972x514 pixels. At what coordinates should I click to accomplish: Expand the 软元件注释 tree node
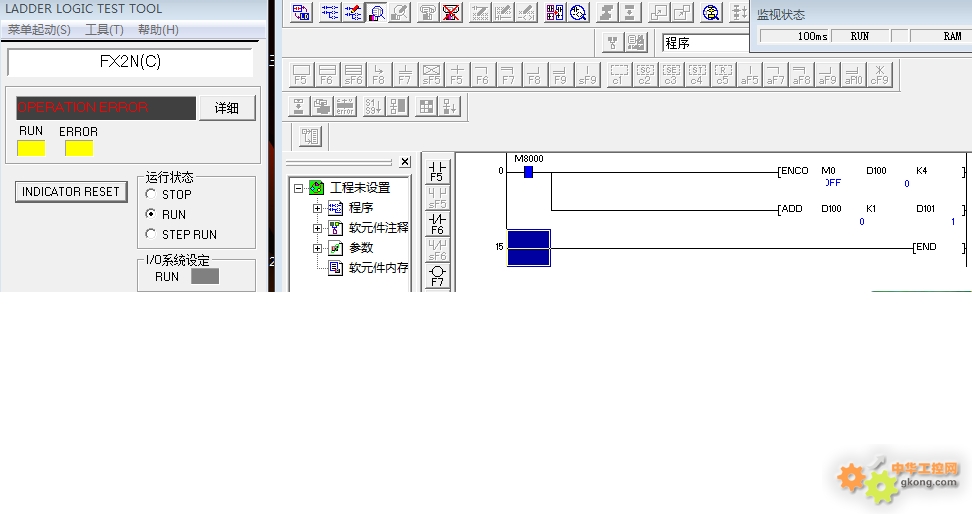(318, 228)
